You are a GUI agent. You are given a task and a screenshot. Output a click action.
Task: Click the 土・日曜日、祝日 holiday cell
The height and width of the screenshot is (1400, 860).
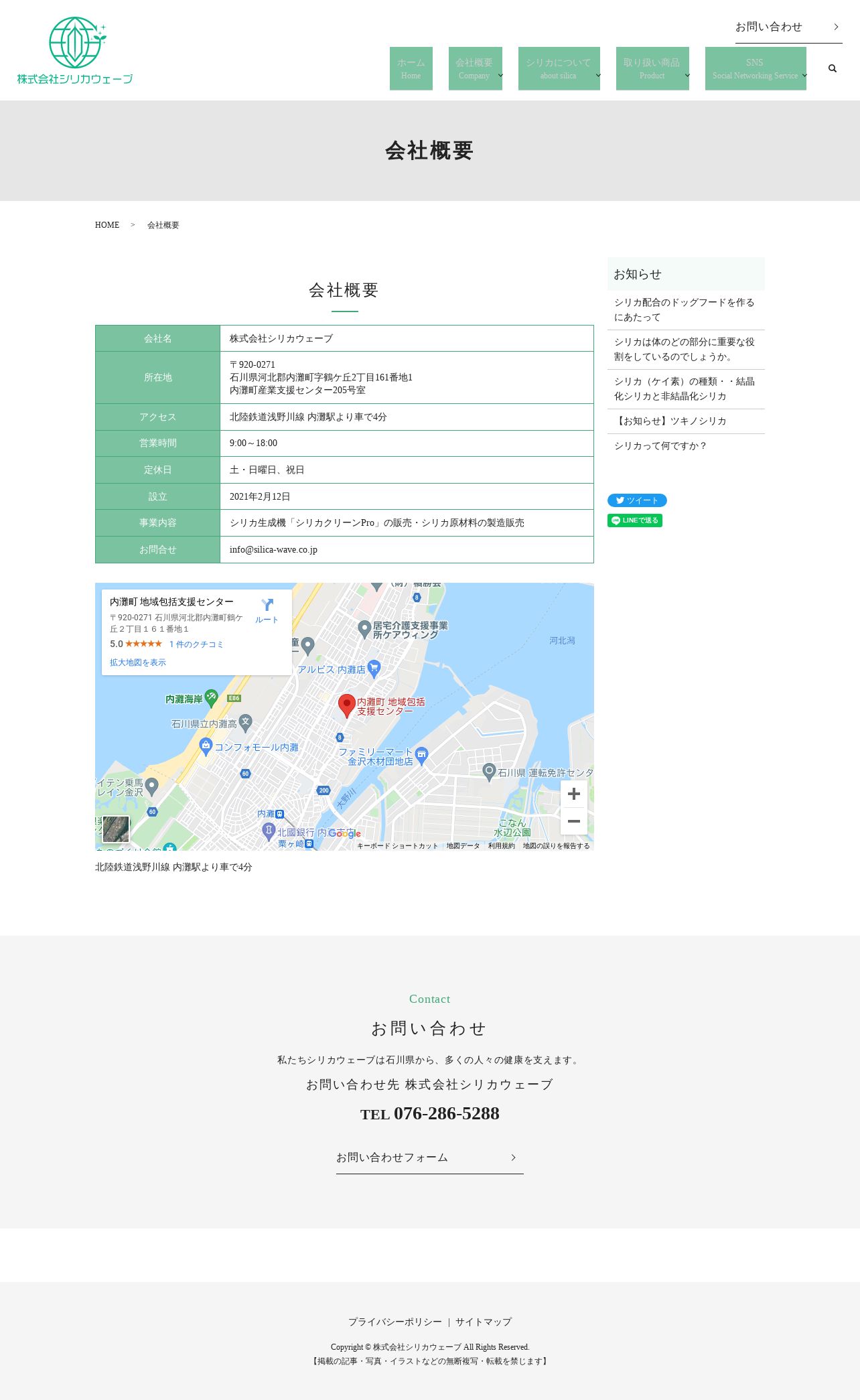407,470
